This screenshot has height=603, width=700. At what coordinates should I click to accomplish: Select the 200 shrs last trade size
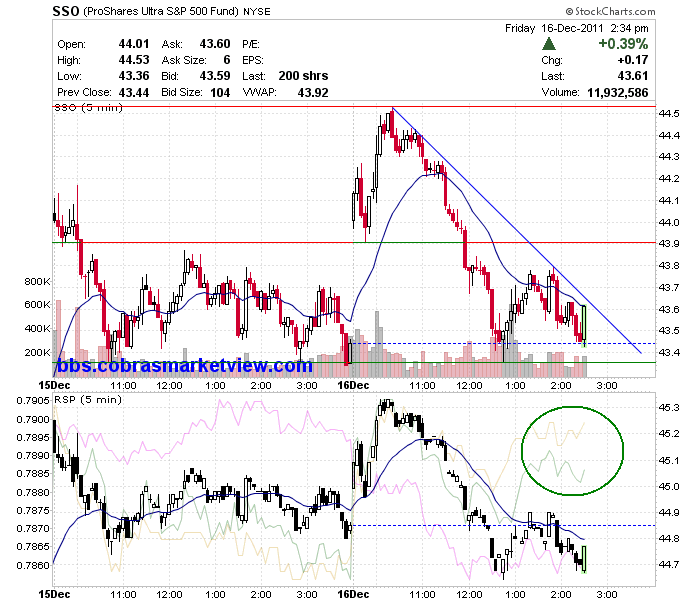(303, 76)
